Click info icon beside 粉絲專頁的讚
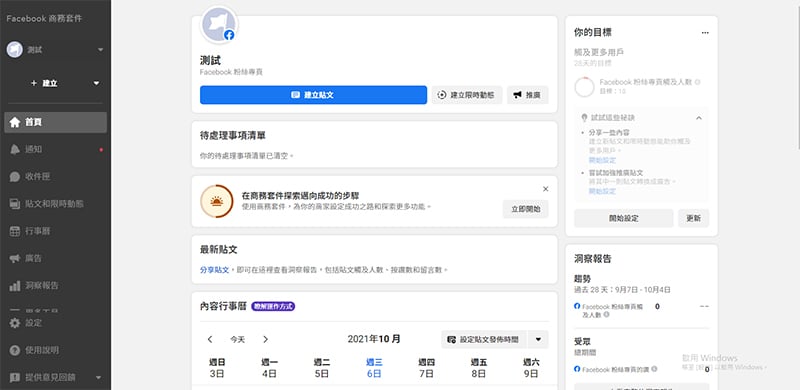The image size is (800, 390). click(654, 369)
